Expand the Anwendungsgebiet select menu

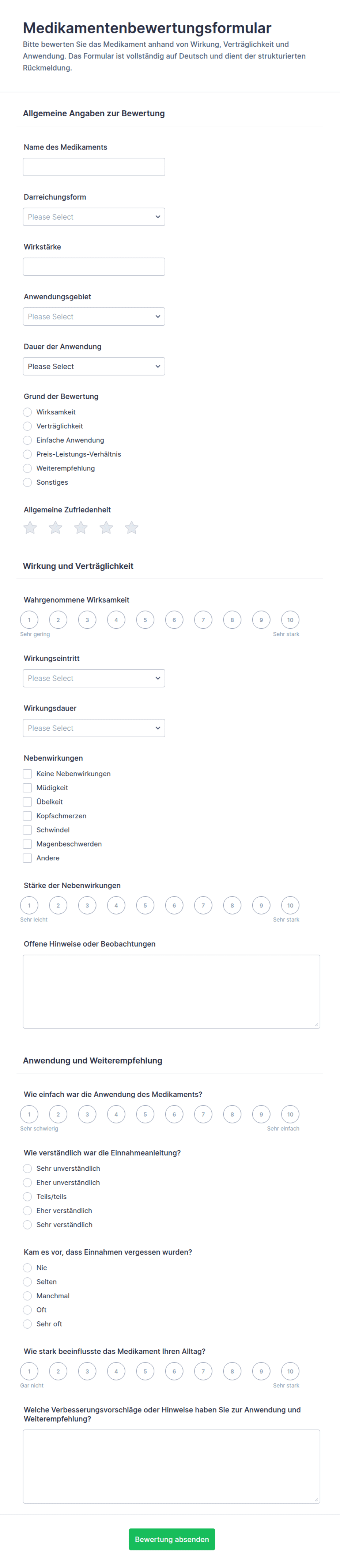click(94, 317)
